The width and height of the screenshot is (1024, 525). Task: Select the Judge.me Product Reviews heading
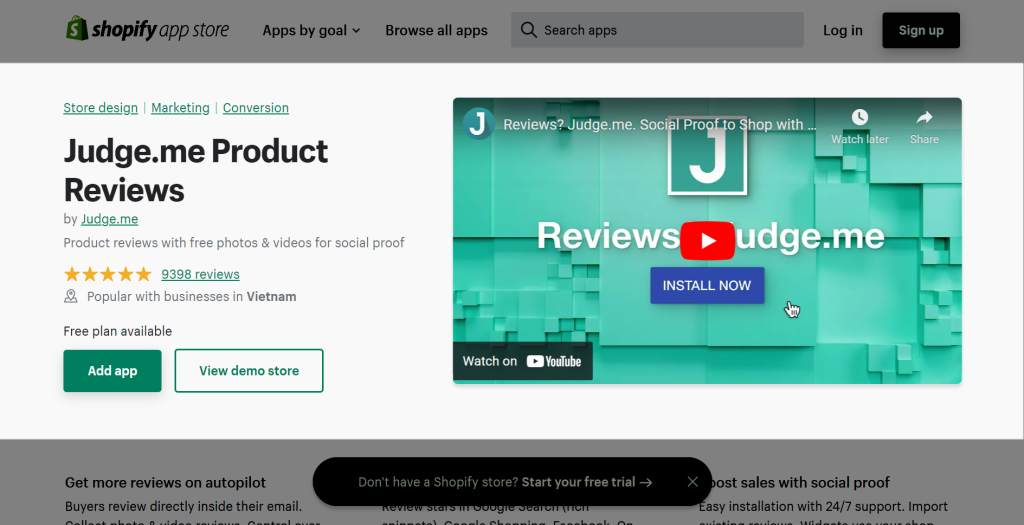click(196, 170)
